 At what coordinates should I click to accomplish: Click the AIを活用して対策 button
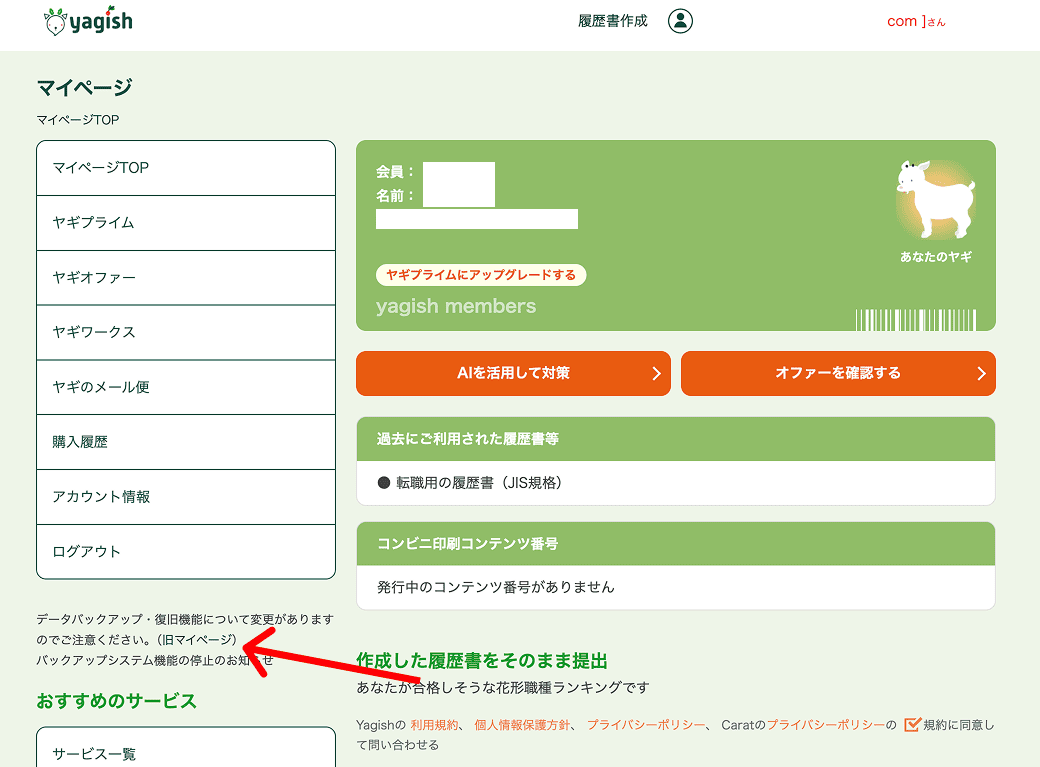[x=513, y=374]
